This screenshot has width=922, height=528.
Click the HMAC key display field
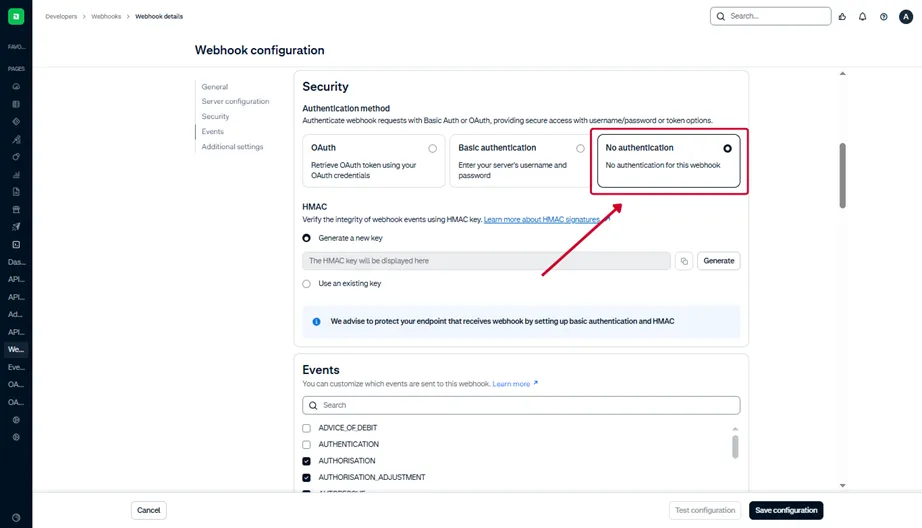pos(486,261)
